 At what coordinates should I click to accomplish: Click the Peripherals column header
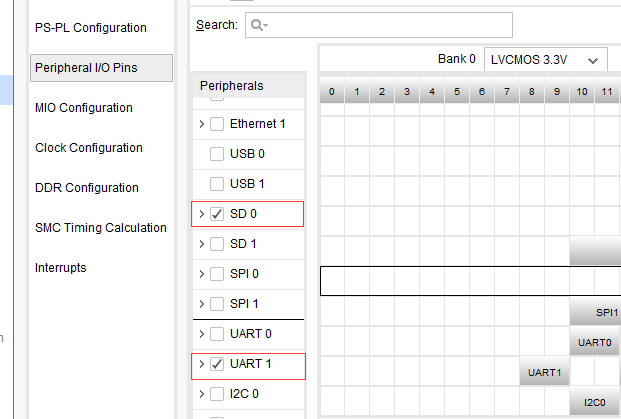tap(248, 86)
